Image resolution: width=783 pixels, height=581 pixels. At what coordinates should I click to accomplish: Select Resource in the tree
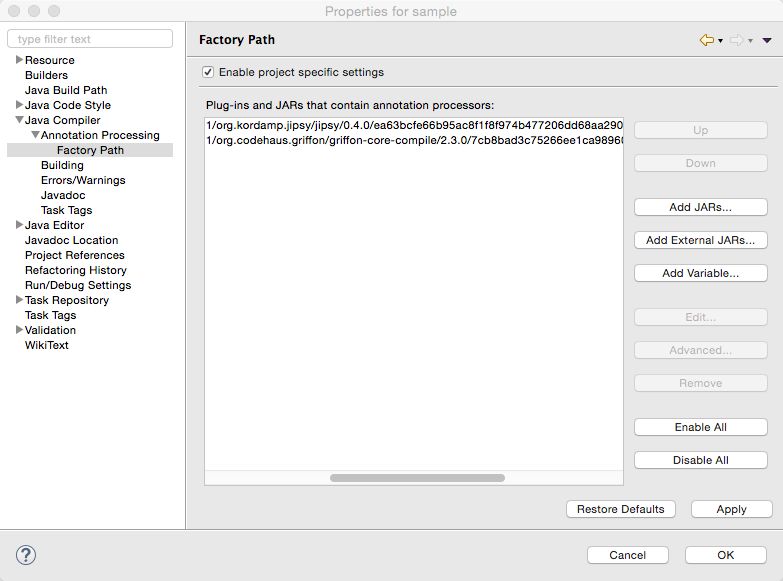(49, 60)
